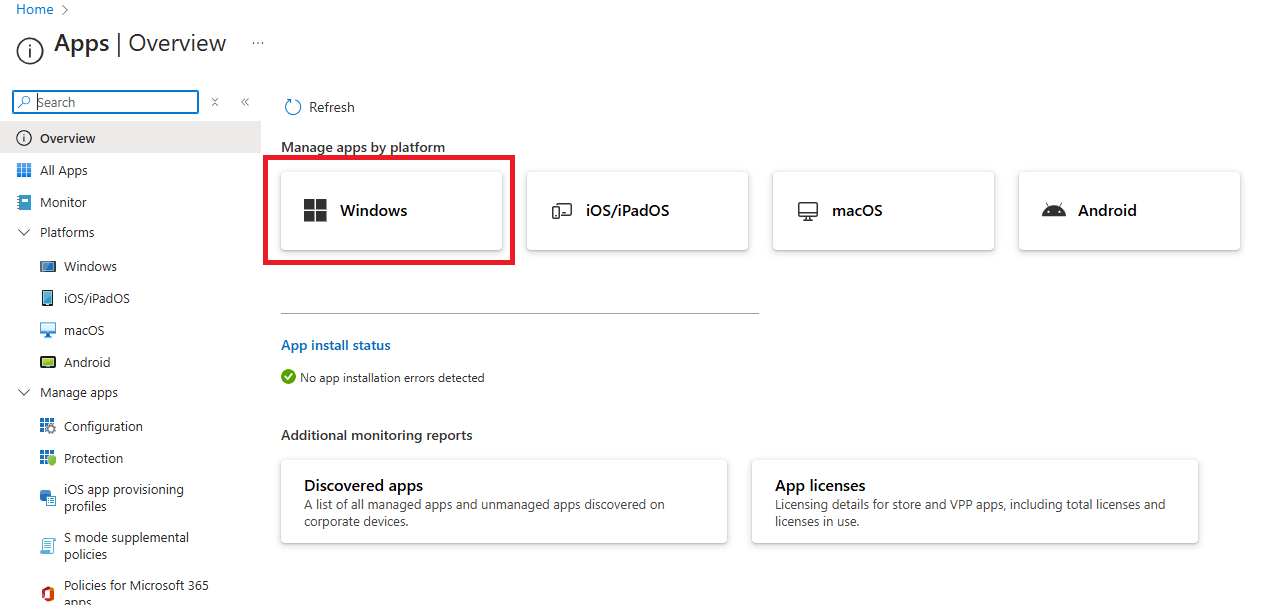Click the All Apps grid icon

tap(24, 170)
